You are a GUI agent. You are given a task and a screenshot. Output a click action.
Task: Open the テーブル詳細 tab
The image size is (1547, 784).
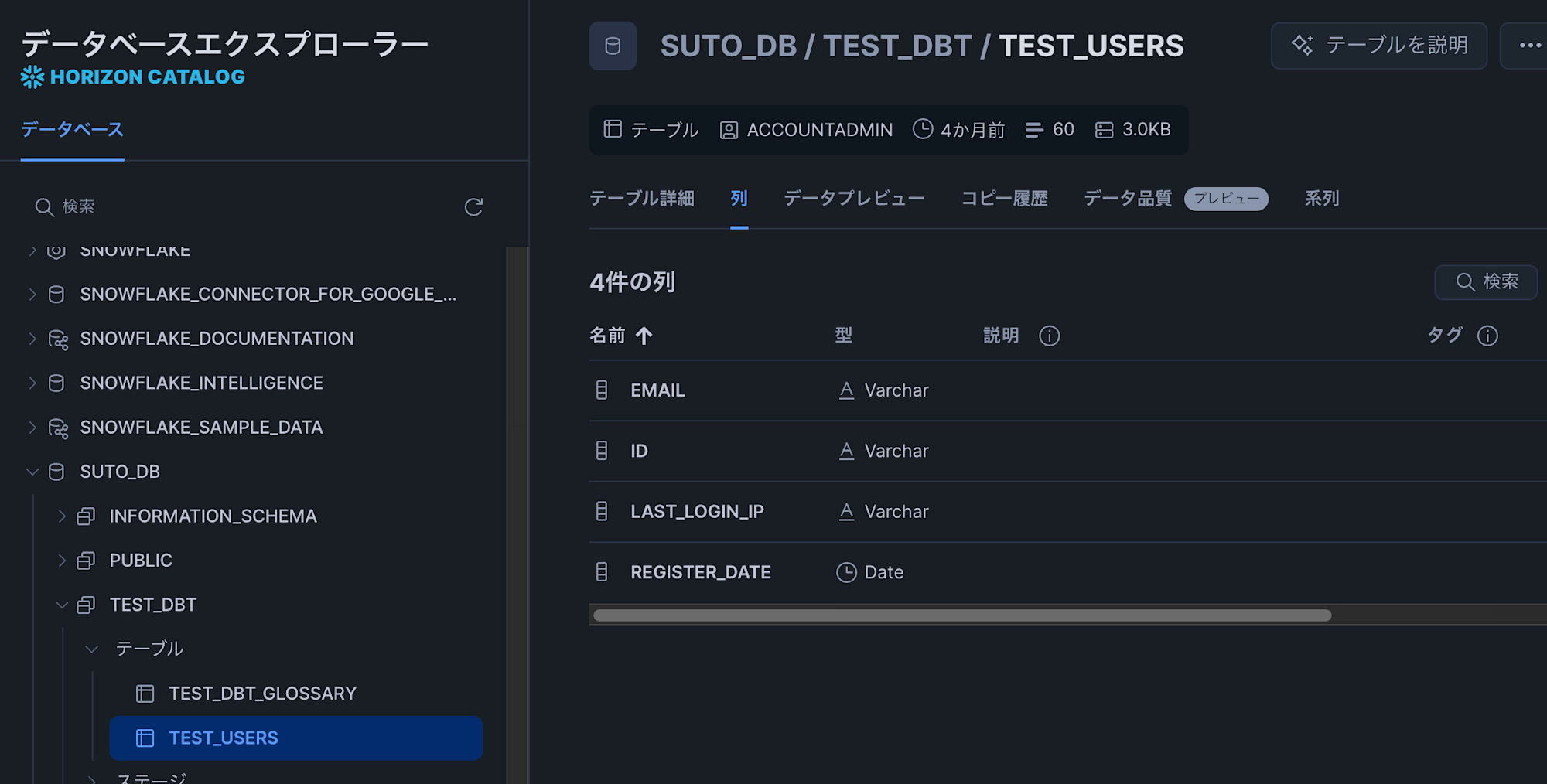(643, 199)
